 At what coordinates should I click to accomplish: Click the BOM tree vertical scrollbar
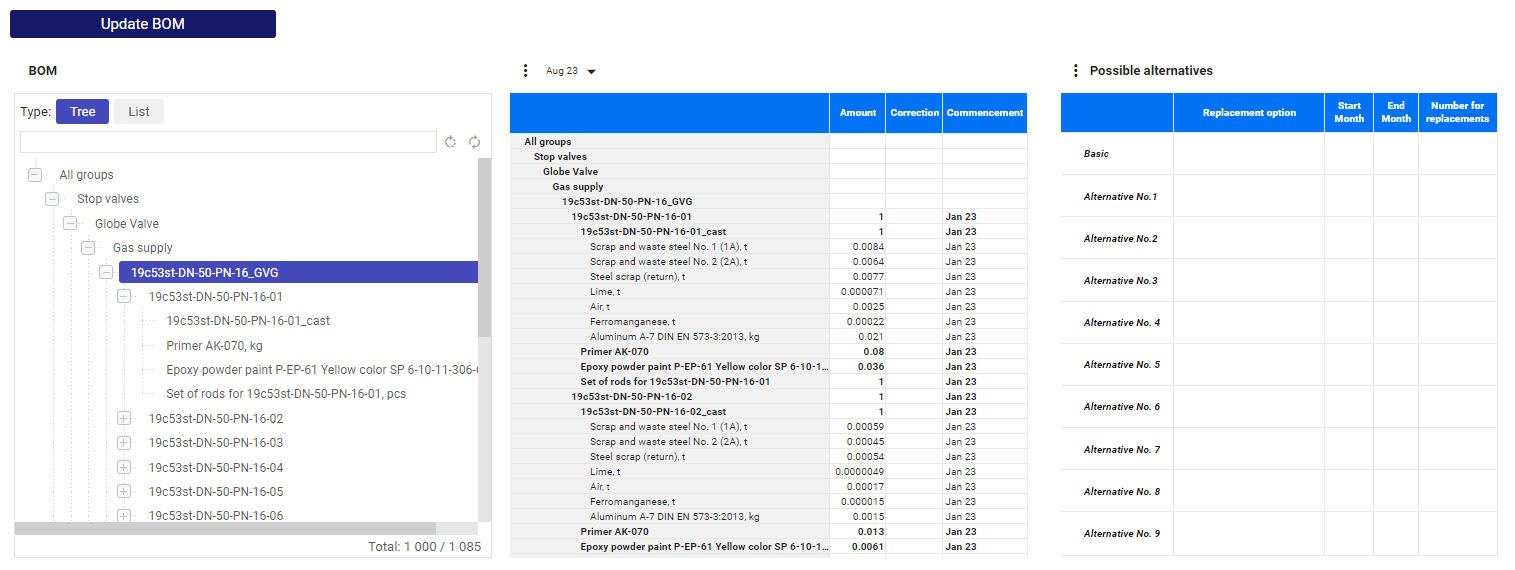click(x=484, y=248)
